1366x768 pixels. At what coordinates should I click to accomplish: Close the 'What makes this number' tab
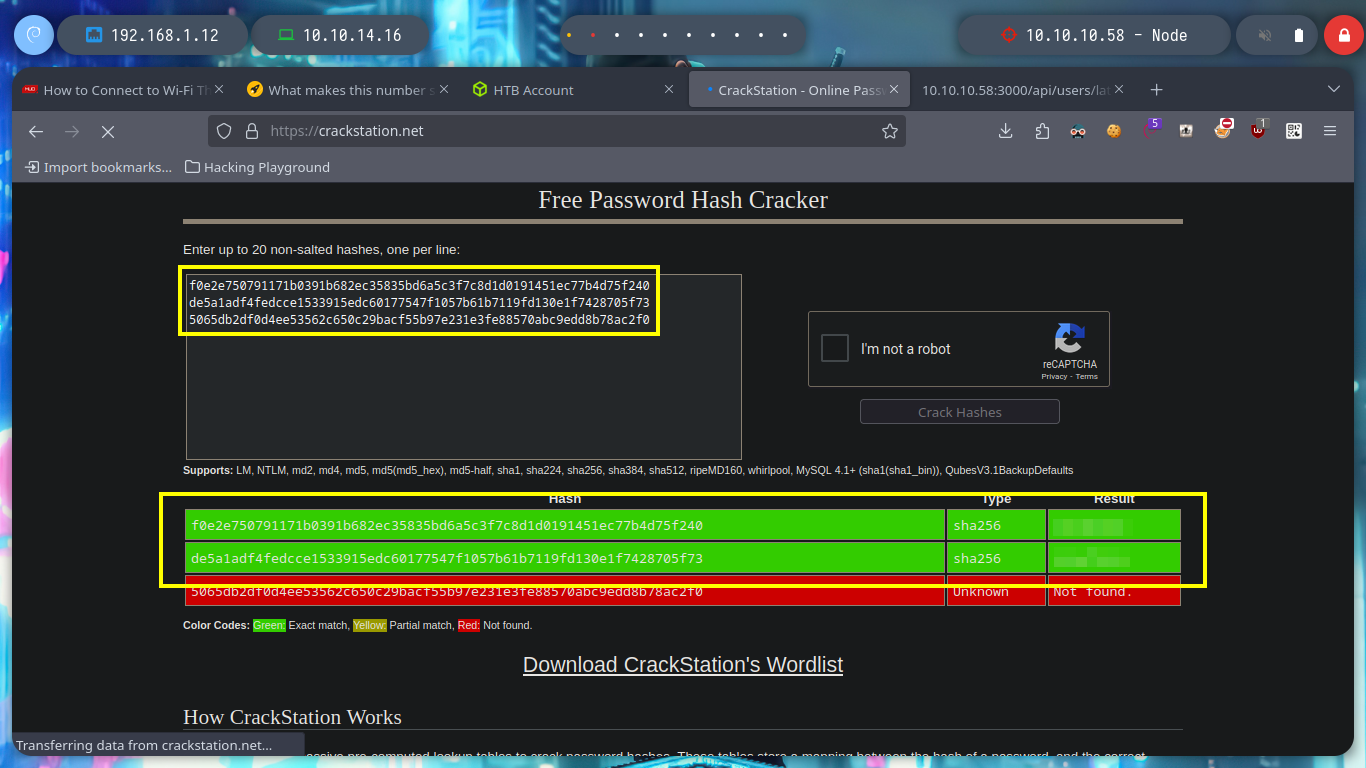(x=444, y=90)
